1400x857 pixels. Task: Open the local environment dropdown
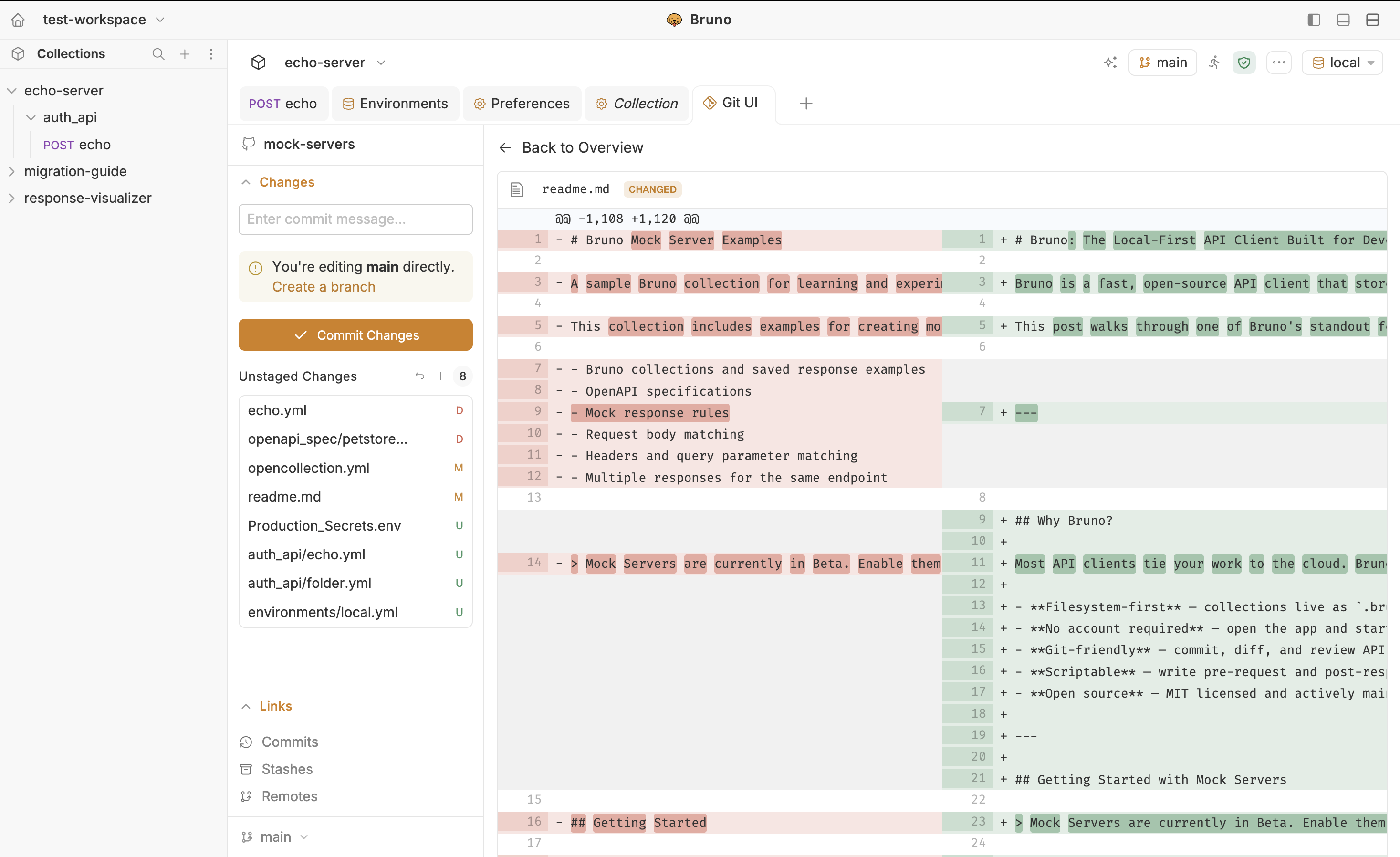tap(1342, 63)
